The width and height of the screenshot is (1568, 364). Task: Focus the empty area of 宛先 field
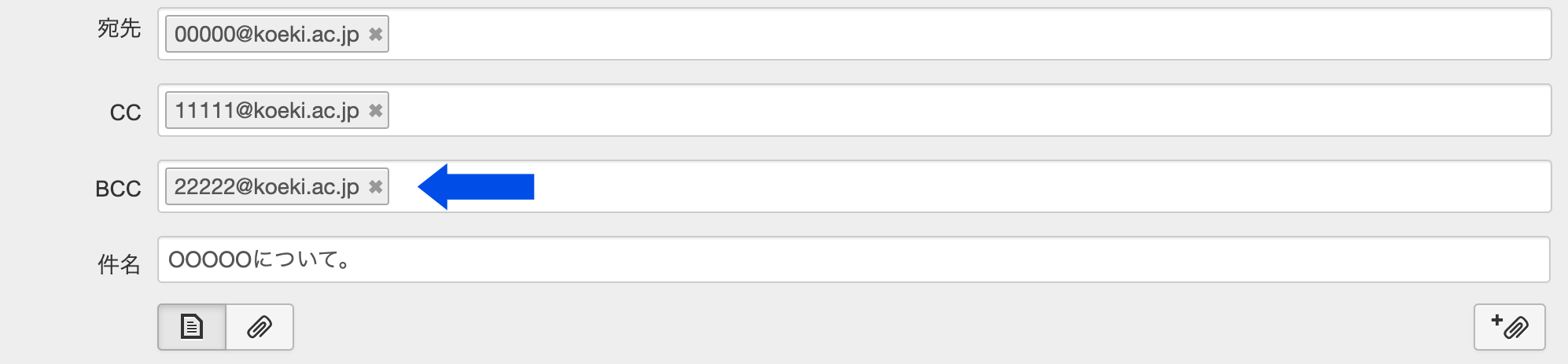pos(944,35)
